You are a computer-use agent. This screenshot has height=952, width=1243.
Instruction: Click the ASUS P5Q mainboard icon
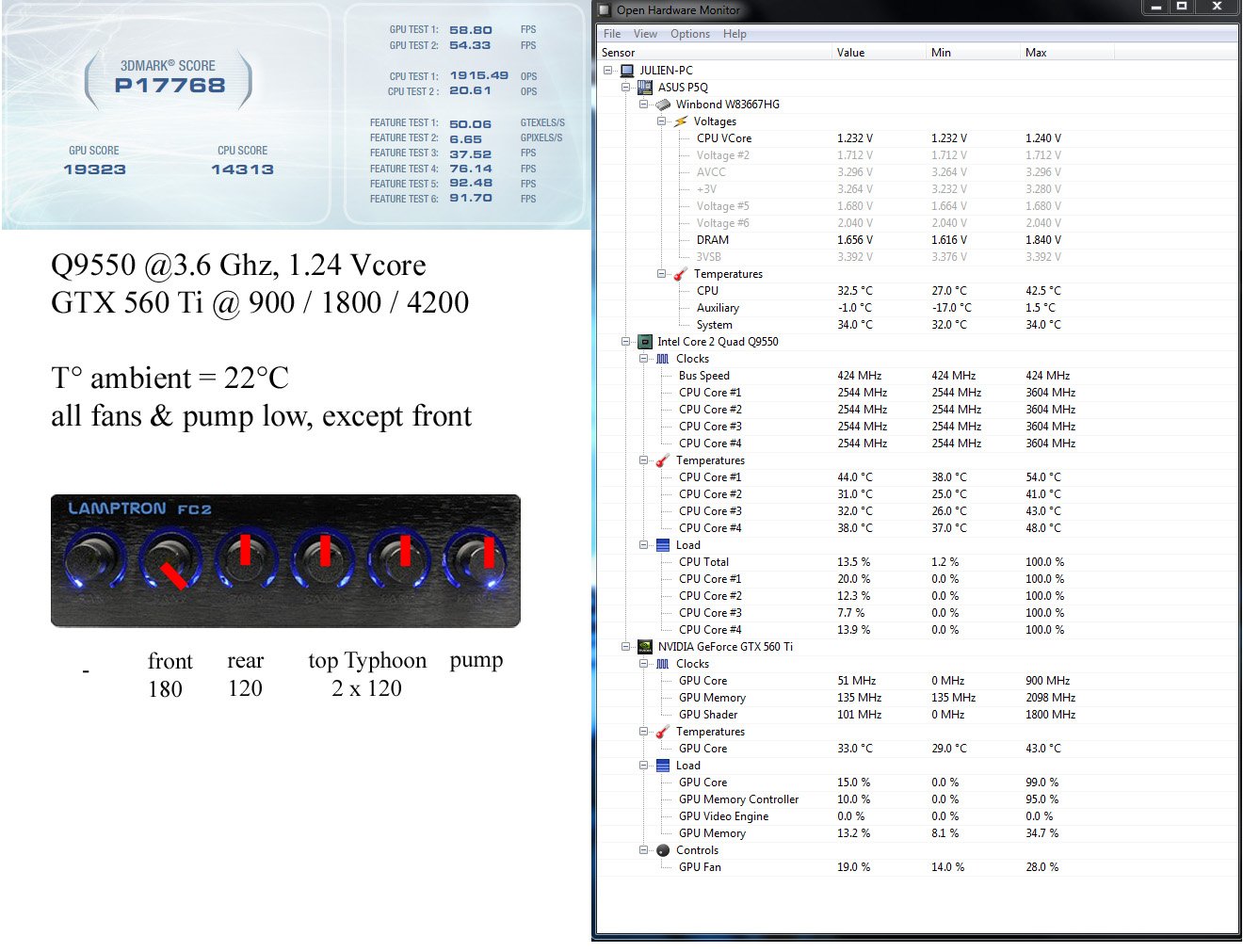pos(645,88)
